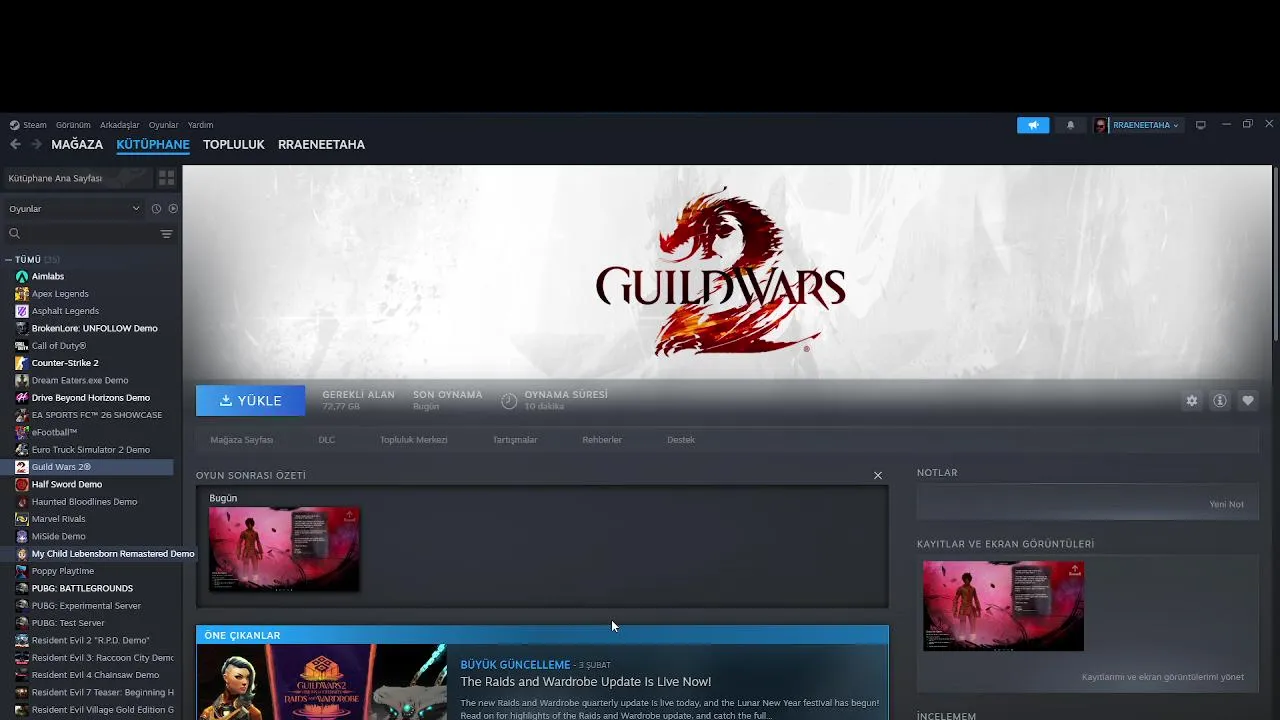Click the back navigation arrow
Image resolution: width=1280 pixels, height=720 pixels.
coord(15,144)
